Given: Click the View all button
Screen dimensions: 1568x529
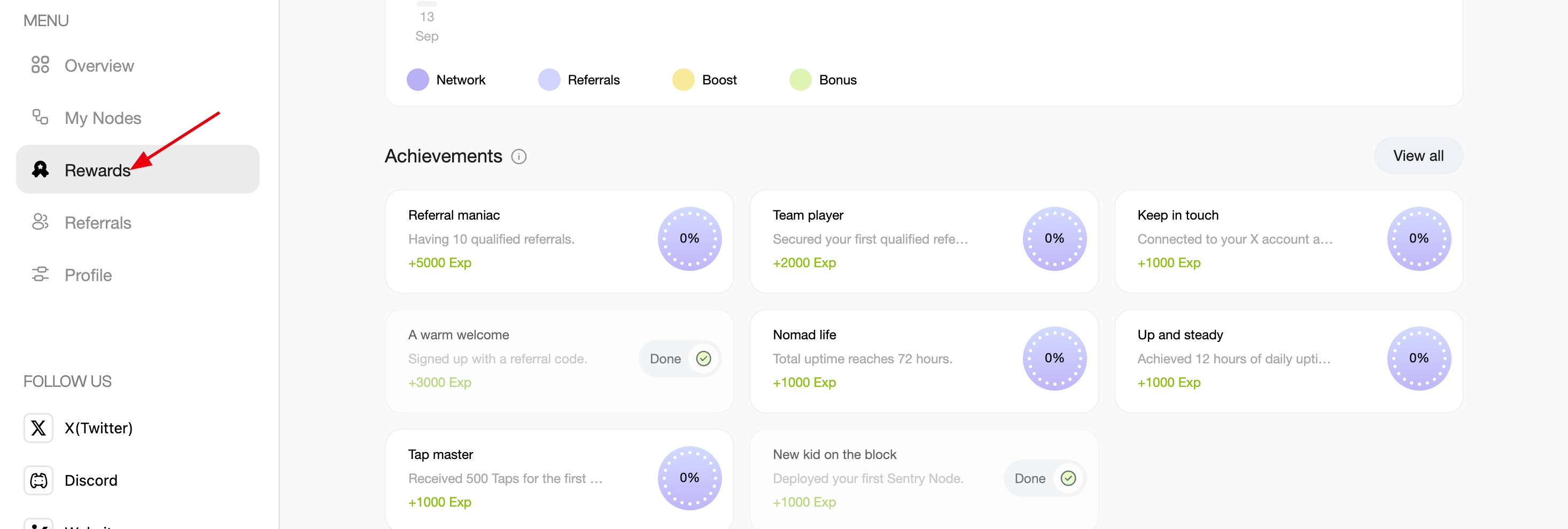Looking at the screenshot, I should [x=1418, y=156].
